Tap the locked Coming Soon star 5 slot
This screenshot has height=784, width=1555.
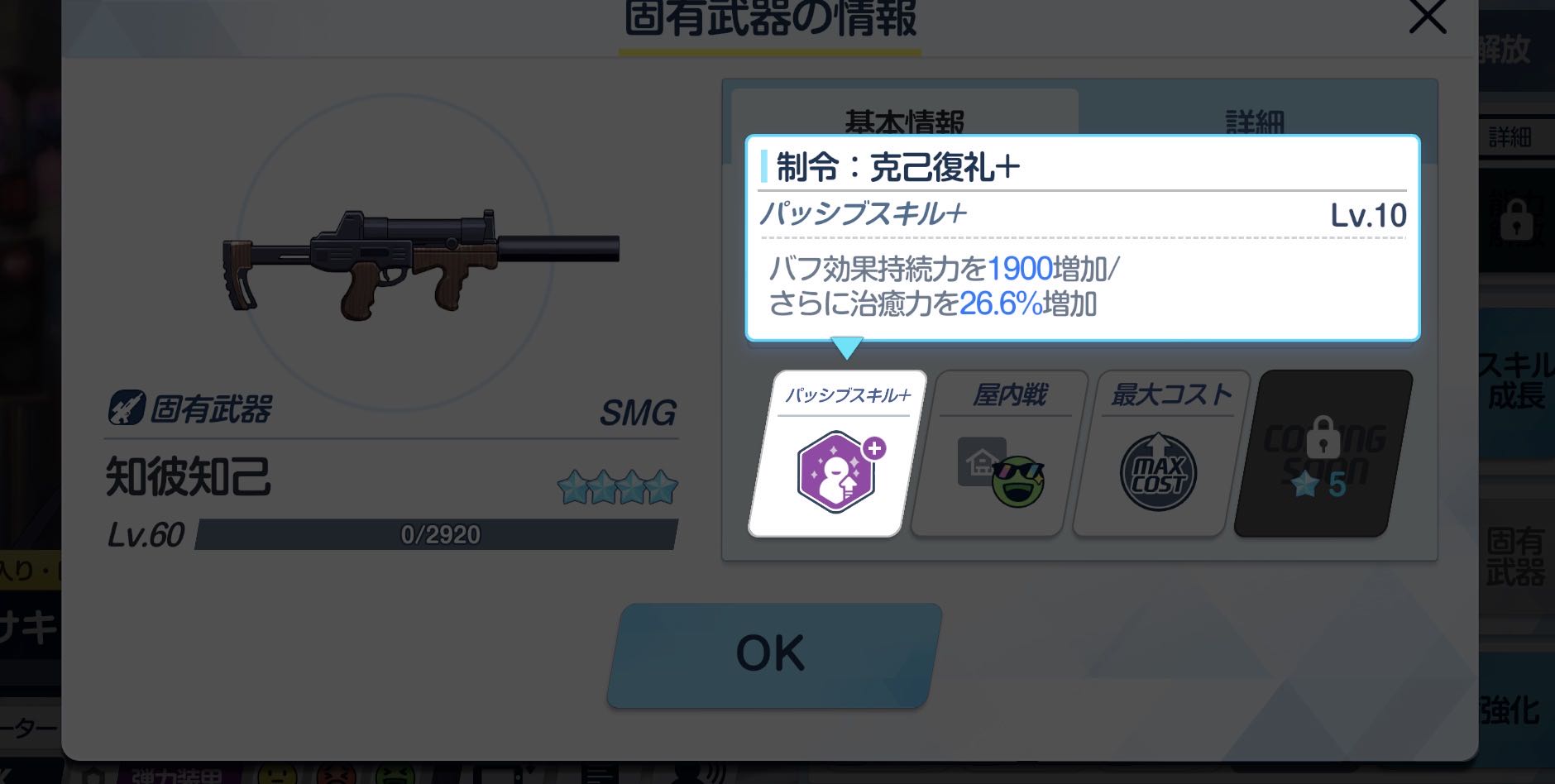click(x=1323, y=453)
